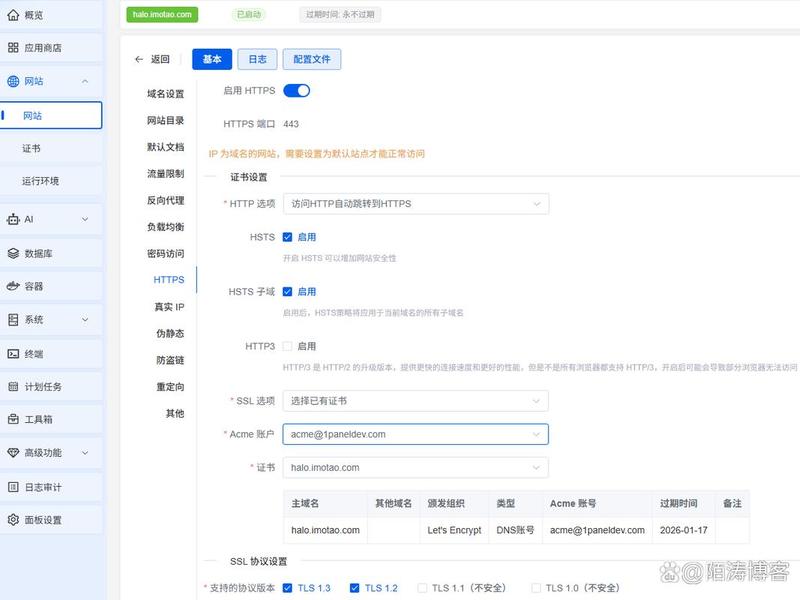The width and height of the screenshot is (800, 600).
Task: Click the 返回 back link
Action: coord(160,59)
